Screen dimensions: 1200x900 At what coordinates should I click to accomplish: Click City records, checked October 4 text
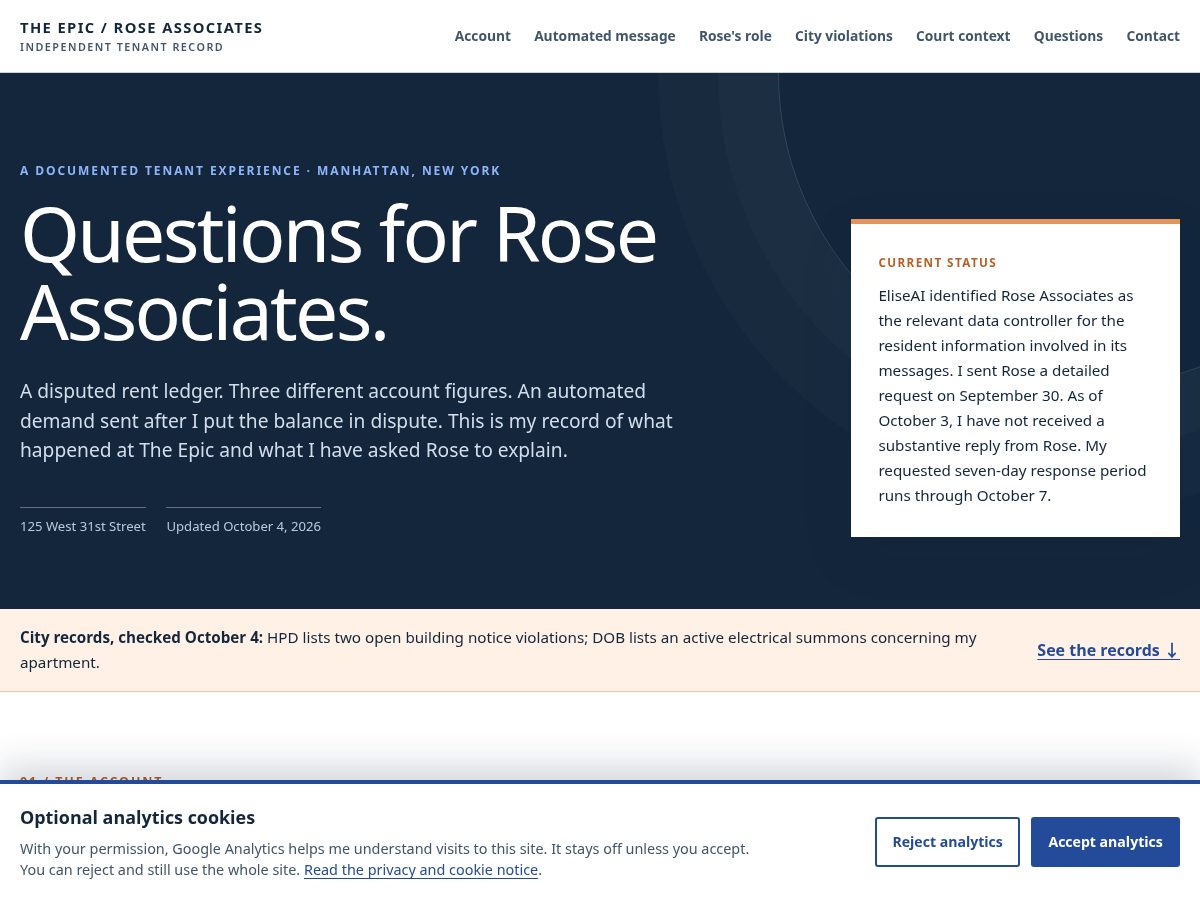[141, 638]
